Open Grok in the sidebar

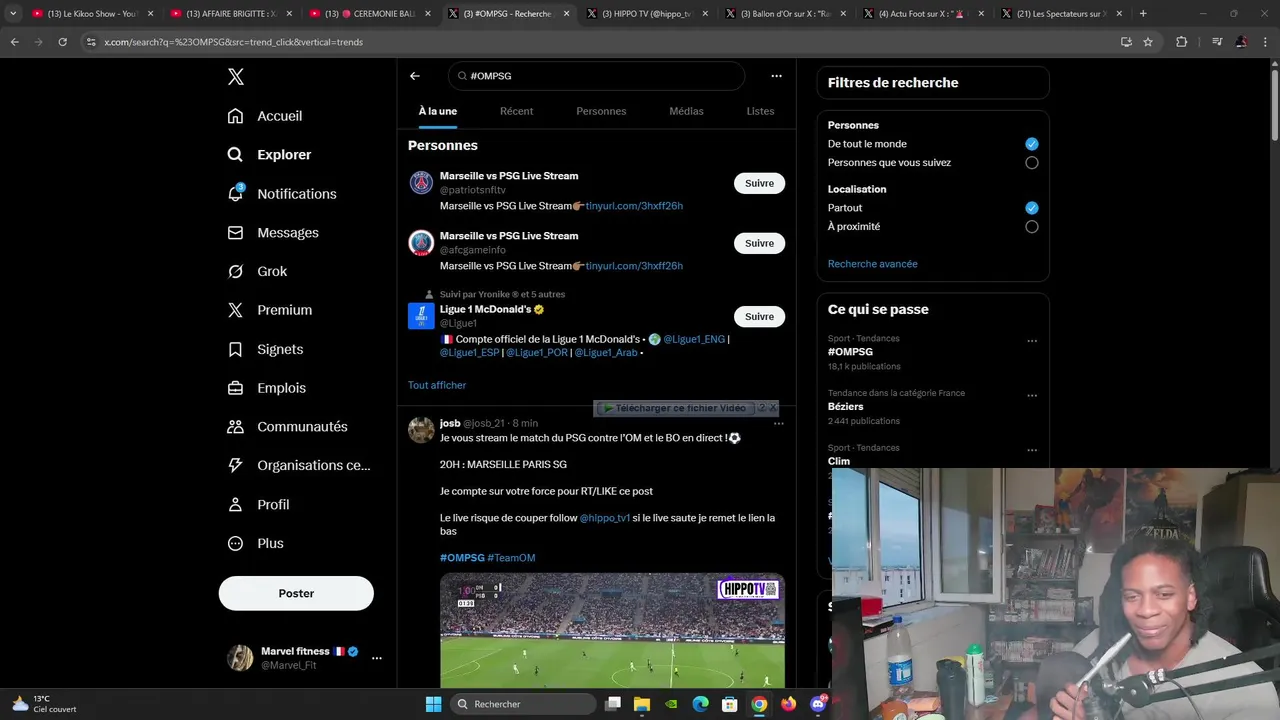[257, 272]
